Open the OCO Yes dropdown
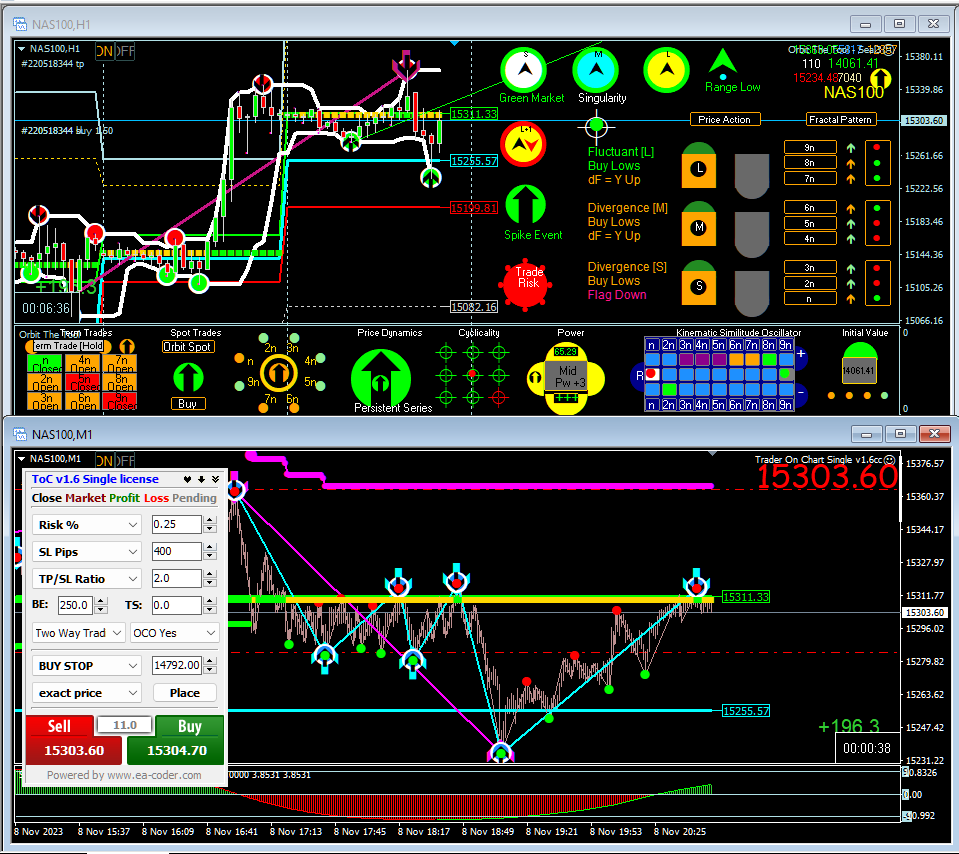 point(174,633)
